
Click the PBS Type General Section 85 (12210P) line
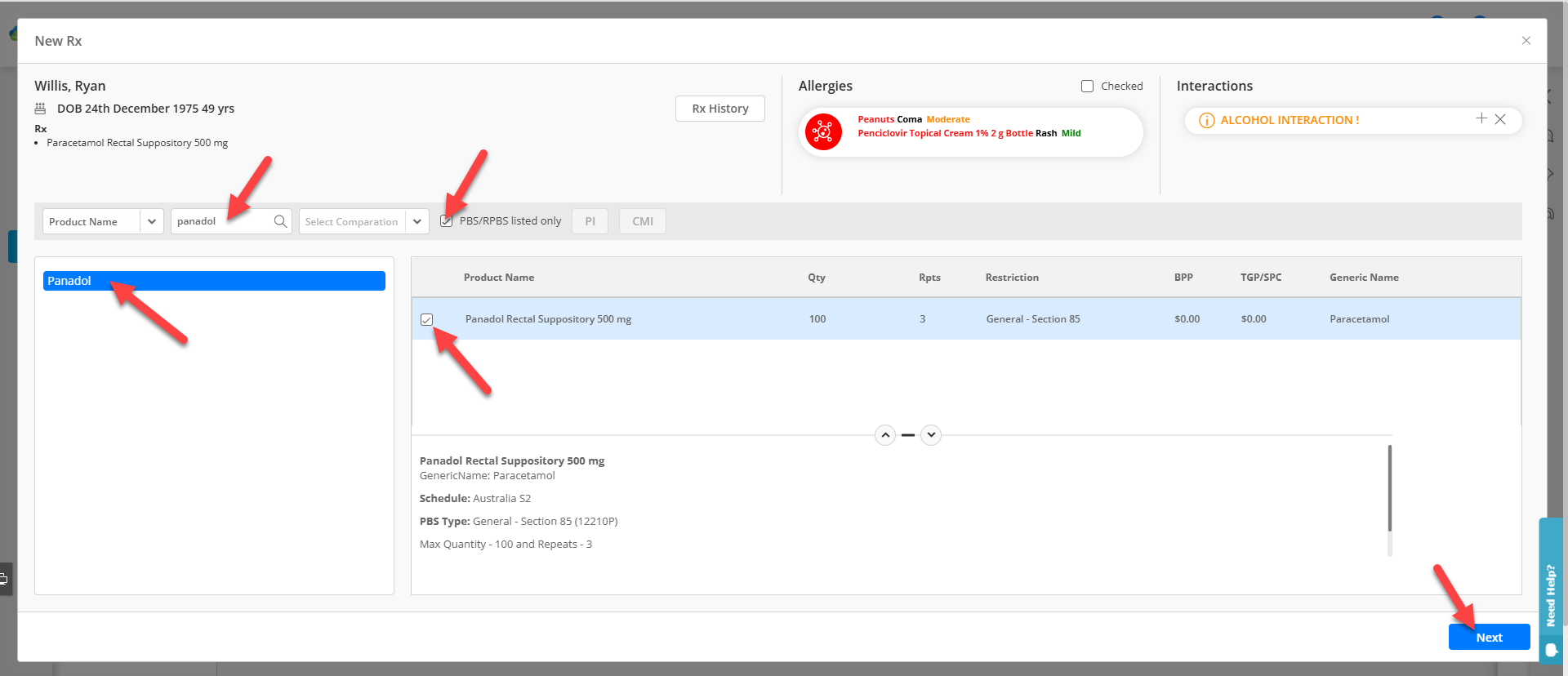point(519,522)
